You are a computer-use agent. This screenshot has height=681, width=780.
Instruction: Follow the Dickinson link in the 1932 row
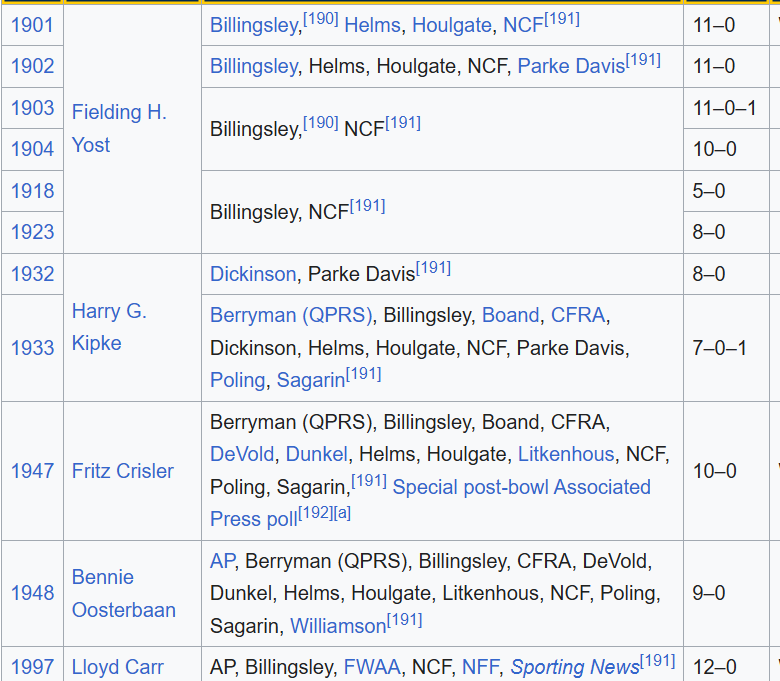(x=253, y=274)
